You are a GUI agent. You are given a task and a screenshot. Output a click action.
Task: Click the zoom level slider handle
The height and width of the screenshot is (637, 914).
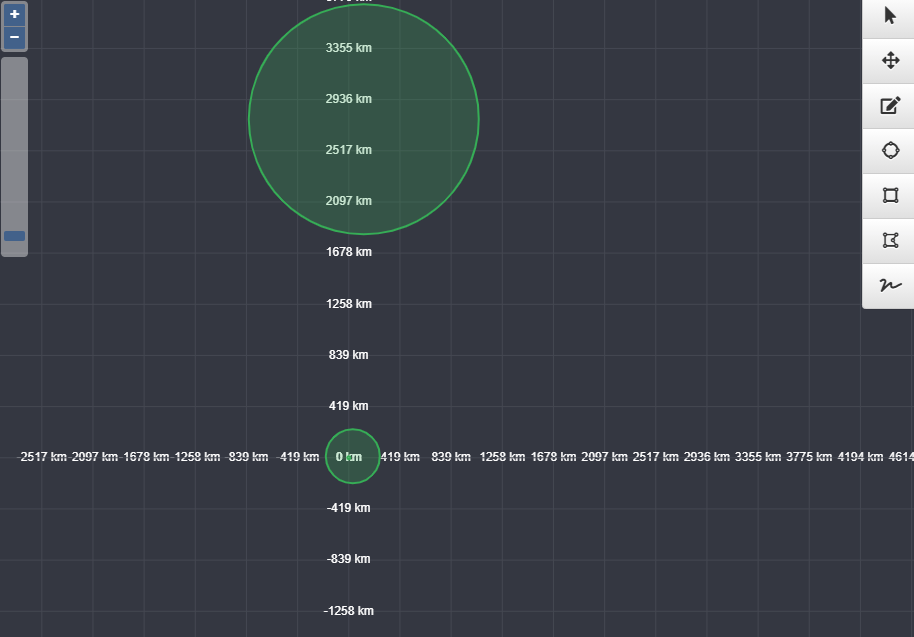tap(14, 235)
